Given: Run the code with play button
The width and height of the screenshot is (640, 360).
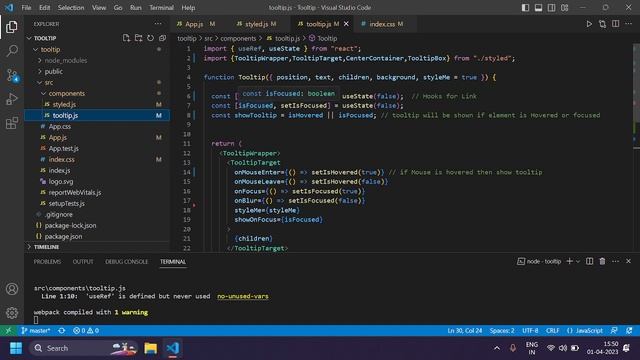Looking at the screenshot, I should [x=589, y=24].
